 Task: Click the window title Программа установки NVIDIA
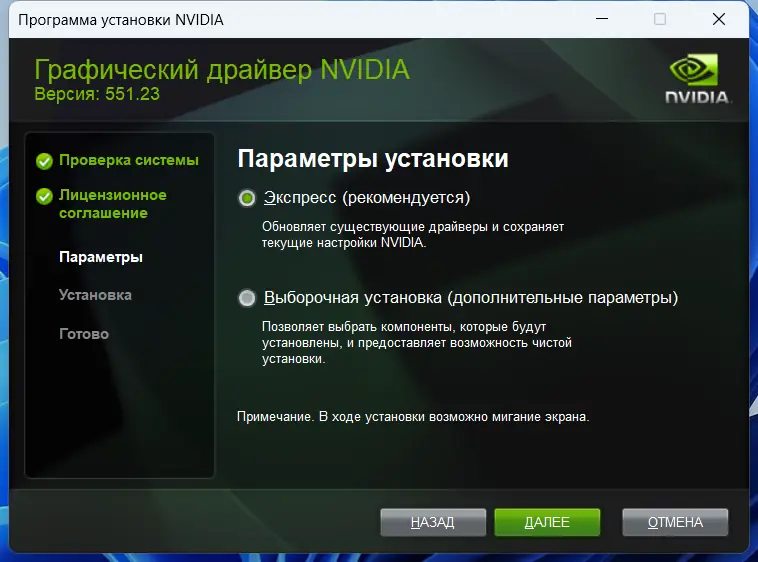pyautogui.click(x=121, y=20)
